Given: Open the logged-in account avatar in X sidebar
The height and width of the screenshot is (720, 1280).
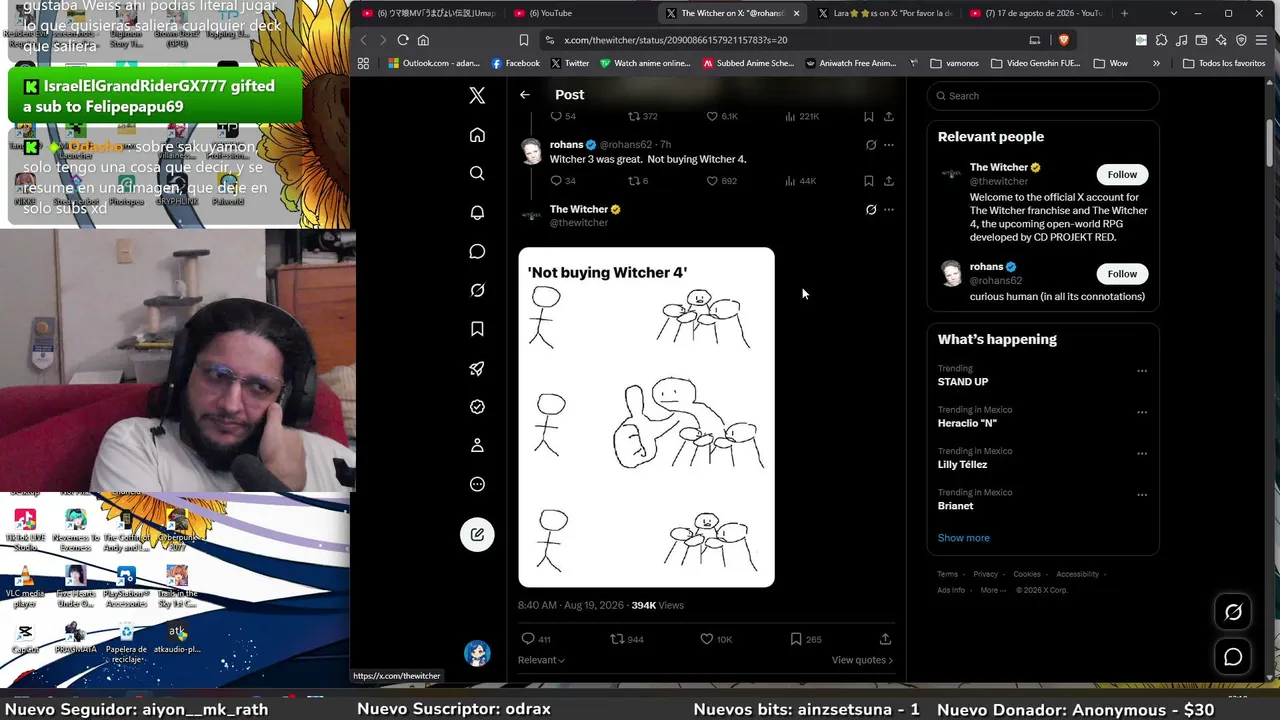Looking at the screenshot, I should 477,654.
